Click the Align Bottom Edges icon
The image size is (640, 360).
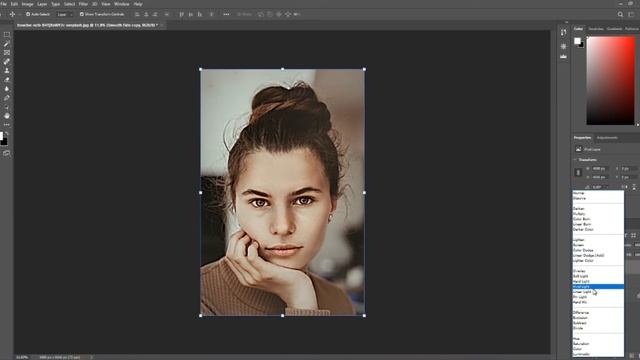pyautogui.click(x=200, y=14)
